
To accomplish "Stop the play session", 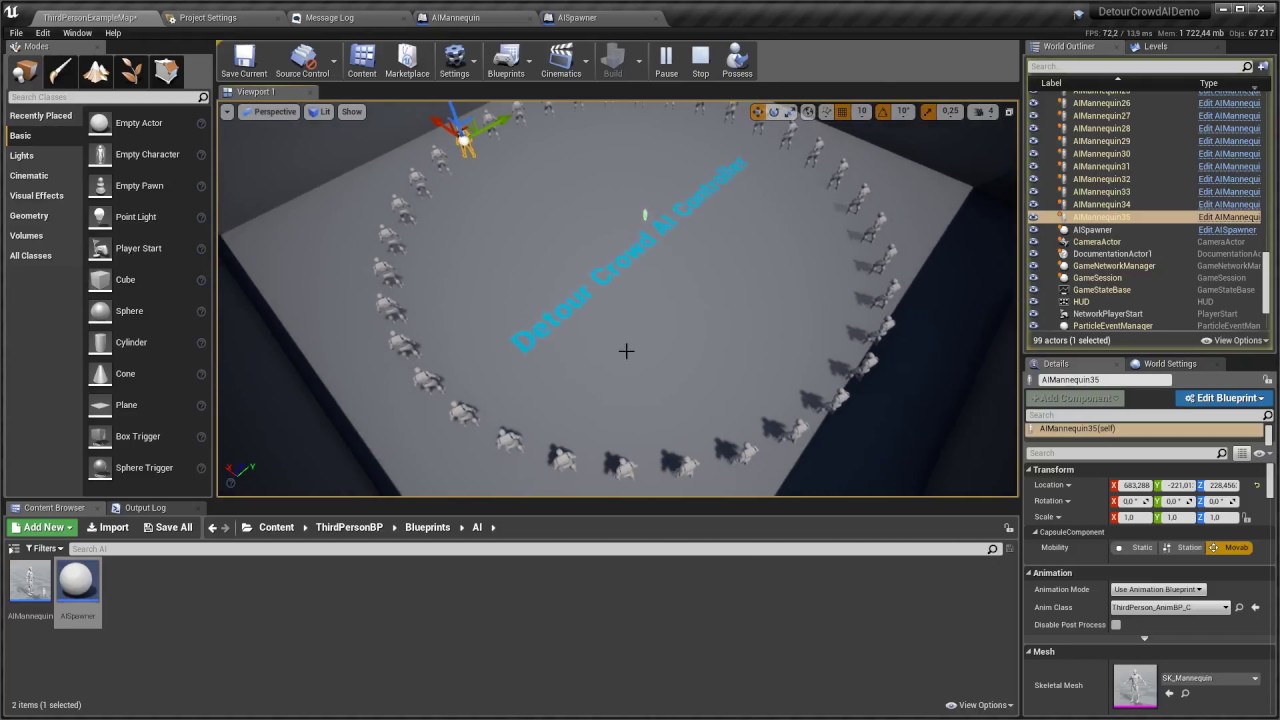I will coord(701,60).
